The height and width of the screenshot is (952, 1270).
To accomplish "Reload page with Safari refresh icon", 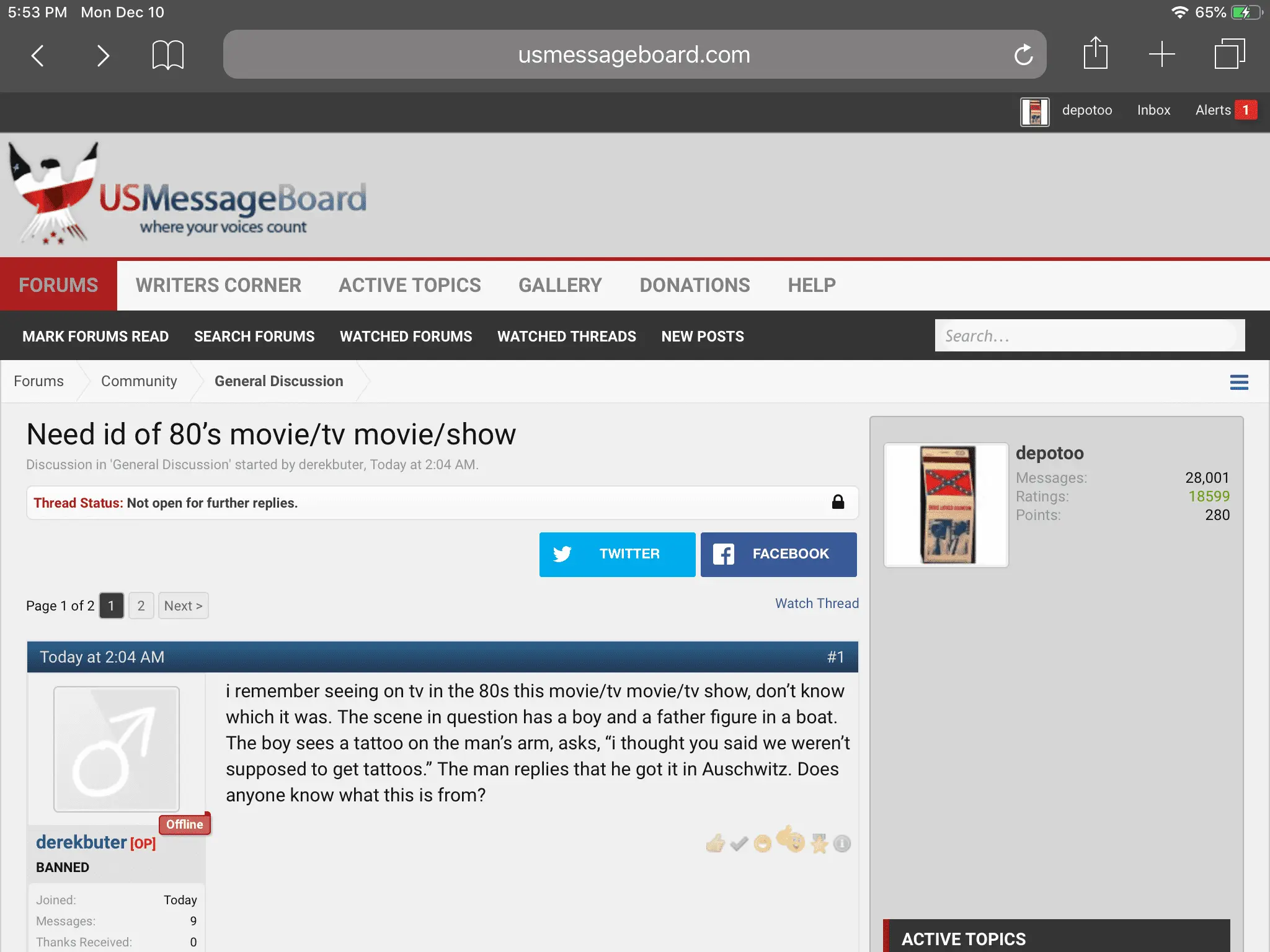I will [x=1023, y=55].
